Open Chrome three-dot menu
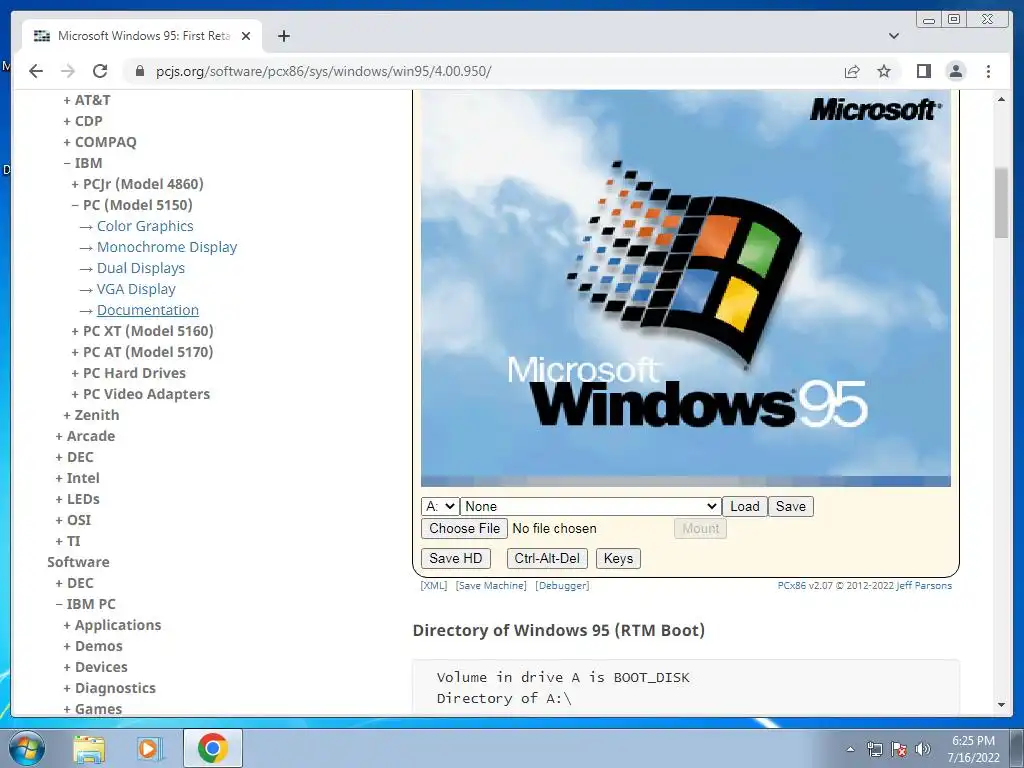 pyautogui.click(x=988, y=71)
